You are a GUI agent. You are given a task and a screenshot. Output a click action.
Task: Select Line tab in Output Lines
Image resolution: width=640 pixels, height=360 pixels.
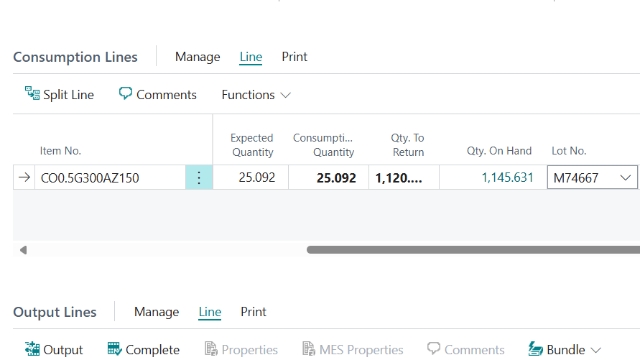tap(210, 312)
